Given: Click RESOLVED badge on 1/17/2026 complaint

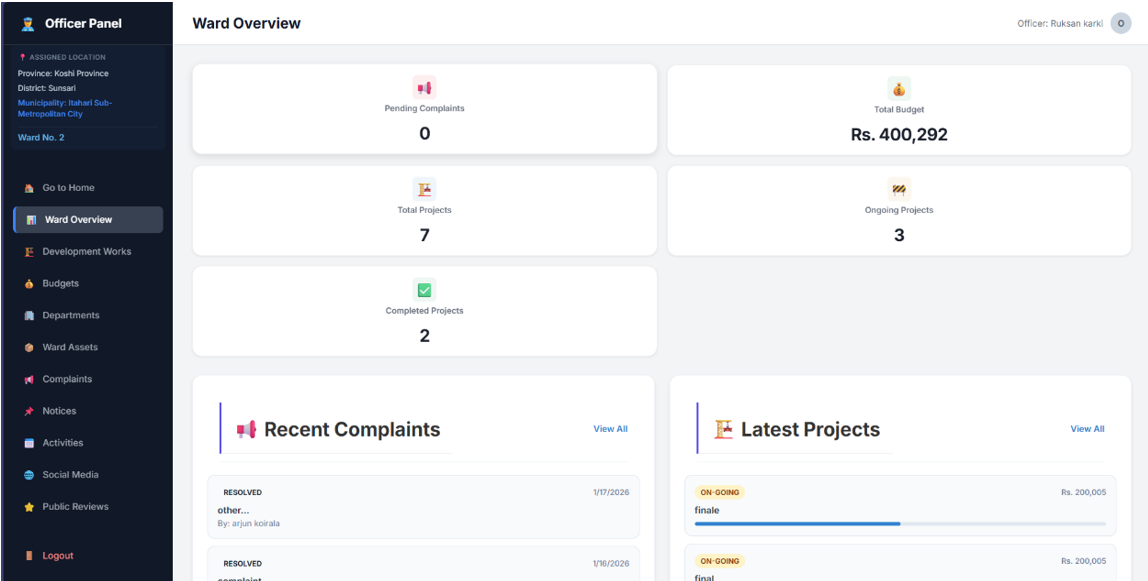Looking at the screenshot, I should point(242,492).
